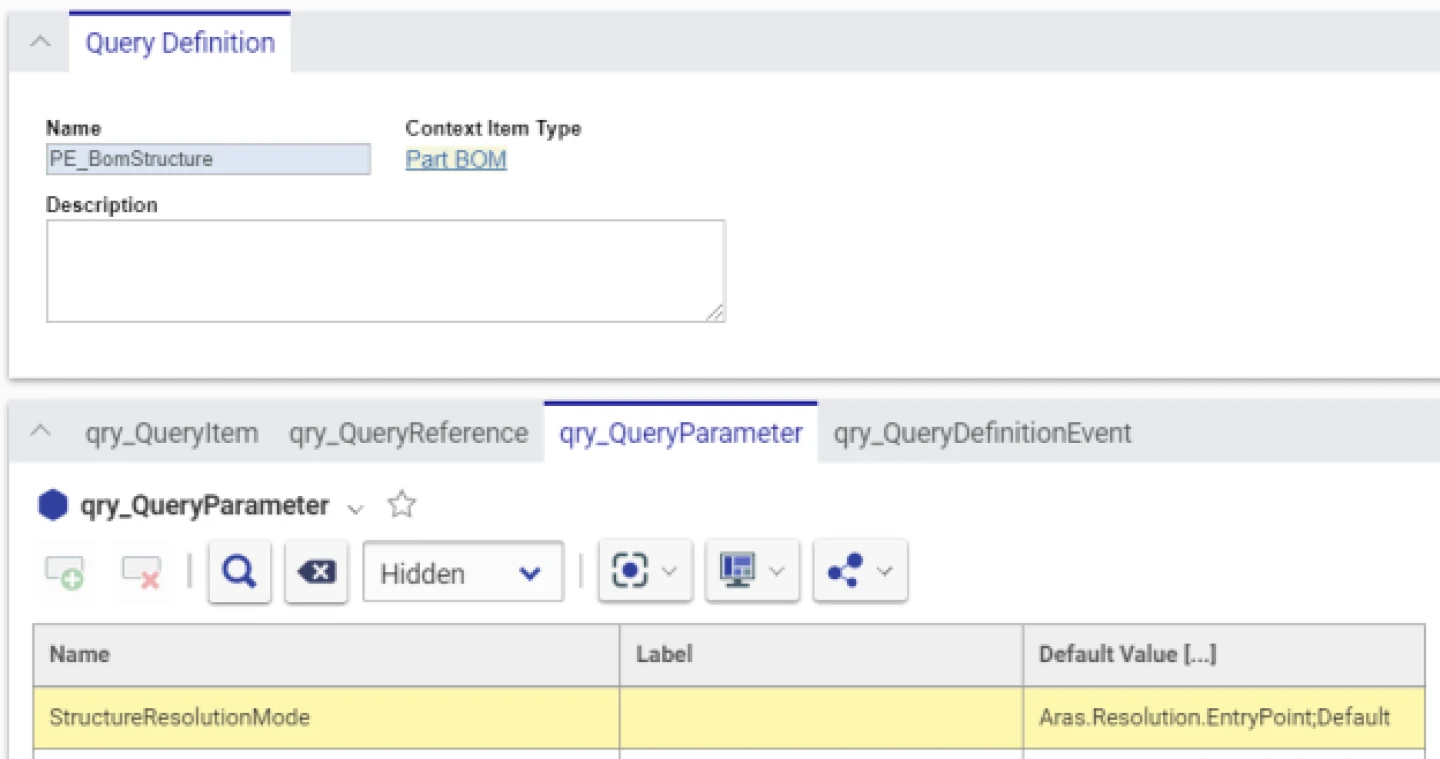
Task: Add a new query parameter row
Action: 64,571
